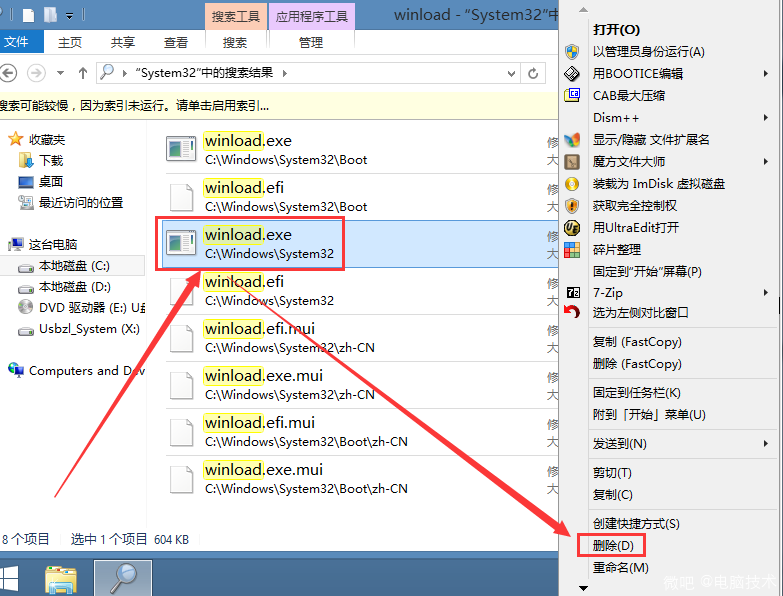Click winload.exe icon in System32\Boot

pyautogui.click(x=181, y=148)
